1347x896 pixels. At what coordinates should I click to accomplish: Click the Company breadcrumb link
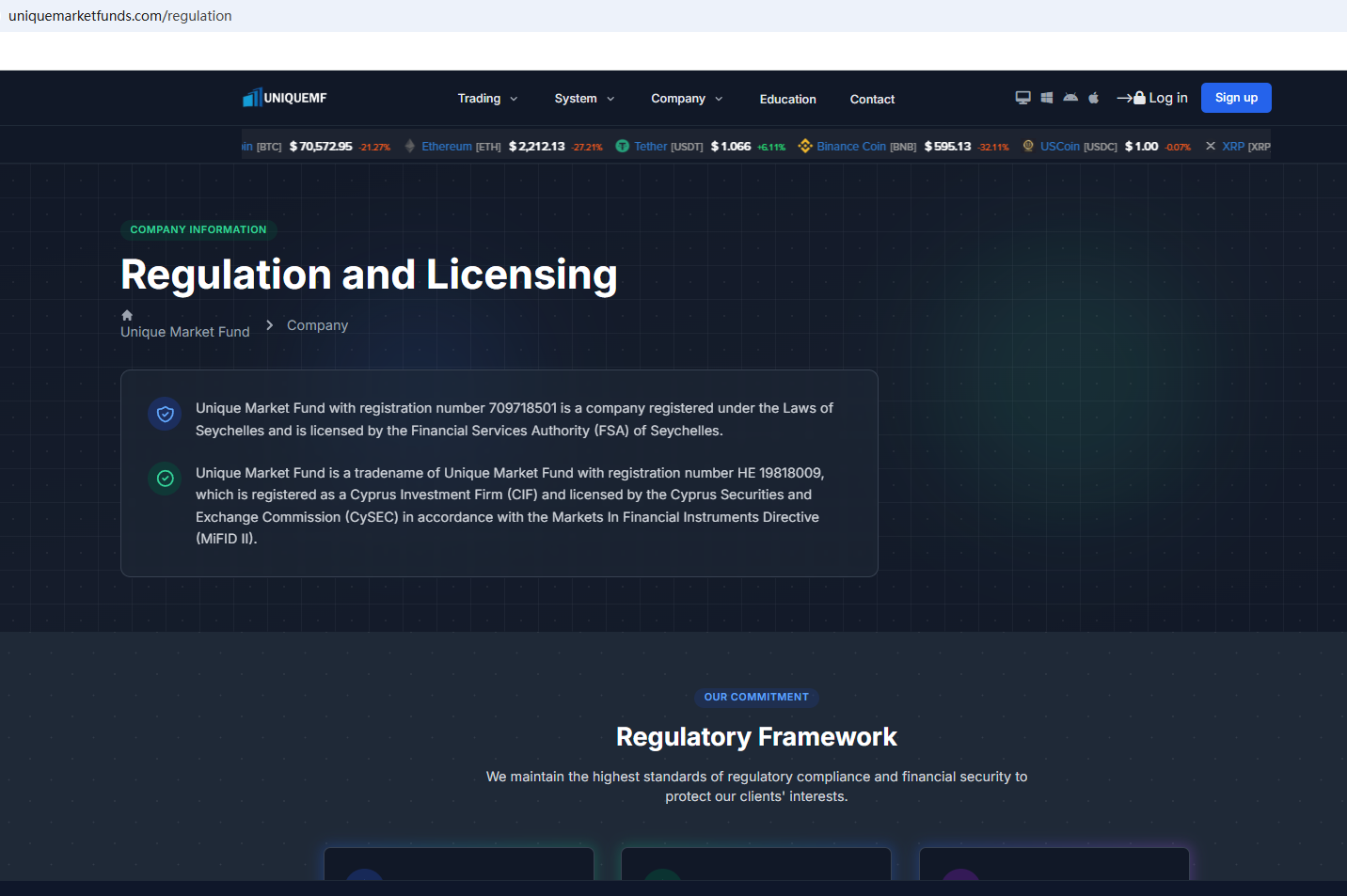tap(317, 325)
